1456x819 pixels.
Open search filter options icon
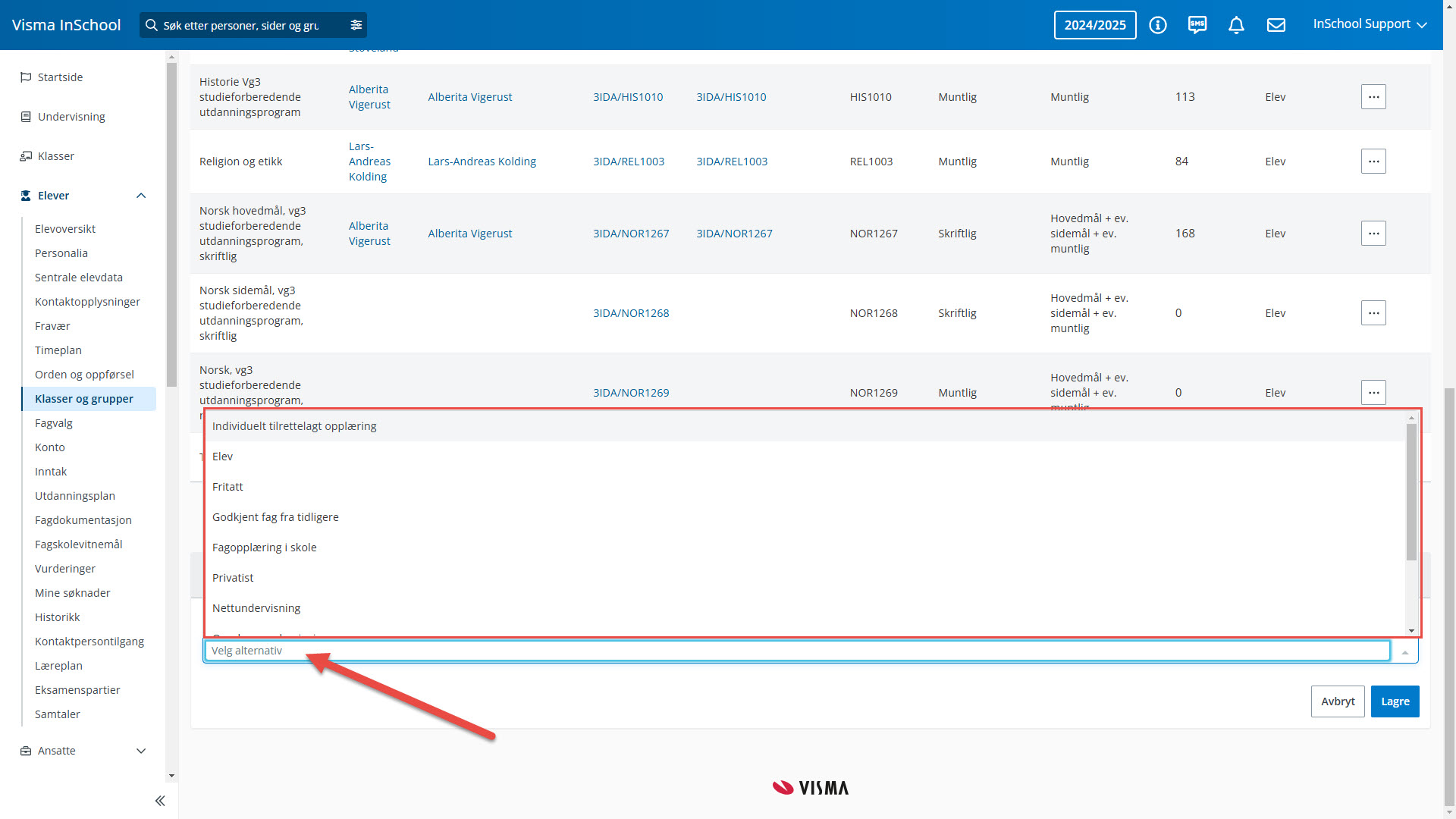[x=356, y=25]
